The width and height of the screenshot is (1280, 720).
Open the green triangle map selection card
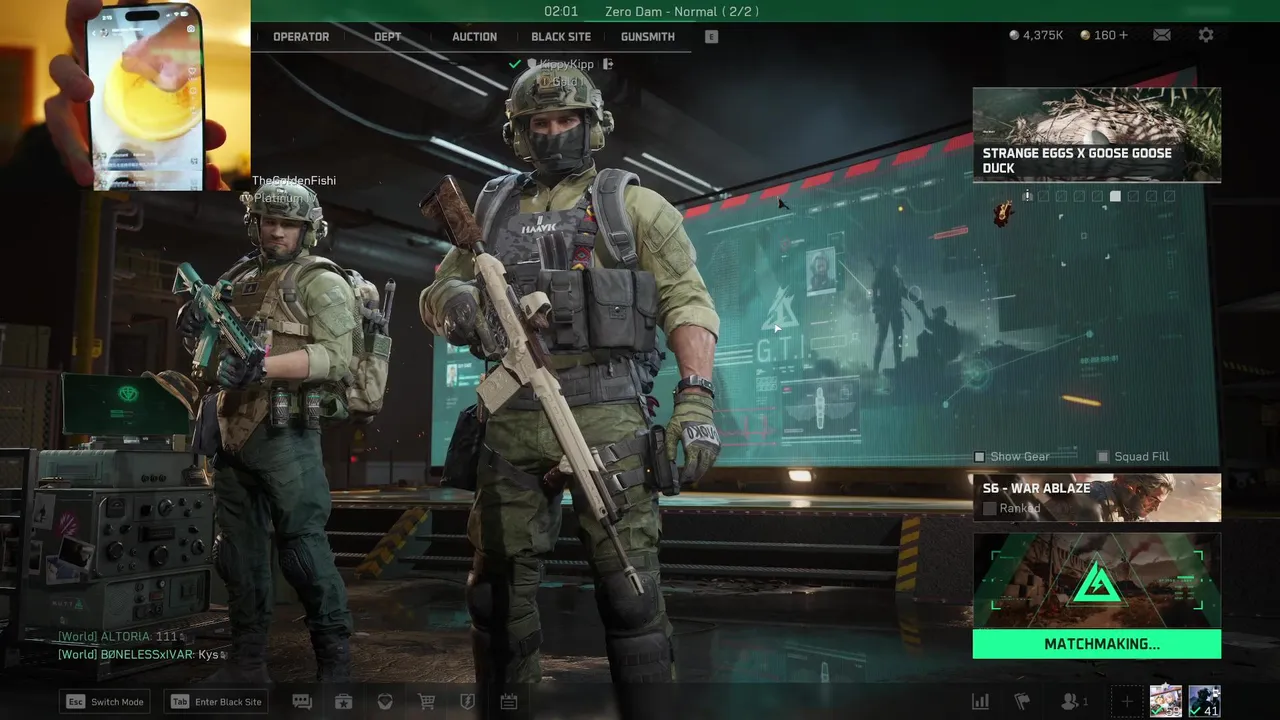coord(1097,581)
